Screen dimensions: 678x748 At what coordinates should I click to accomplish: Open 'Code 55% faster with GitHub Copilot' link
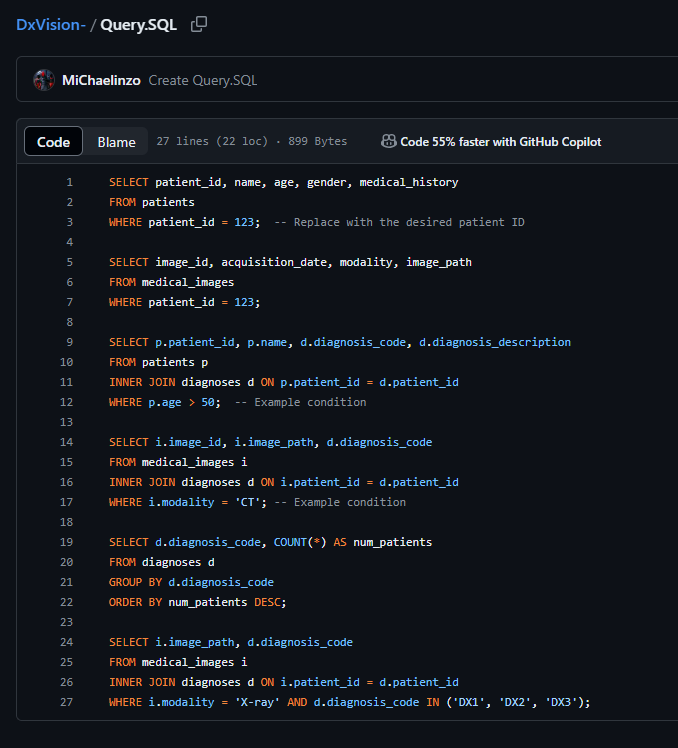500,142
